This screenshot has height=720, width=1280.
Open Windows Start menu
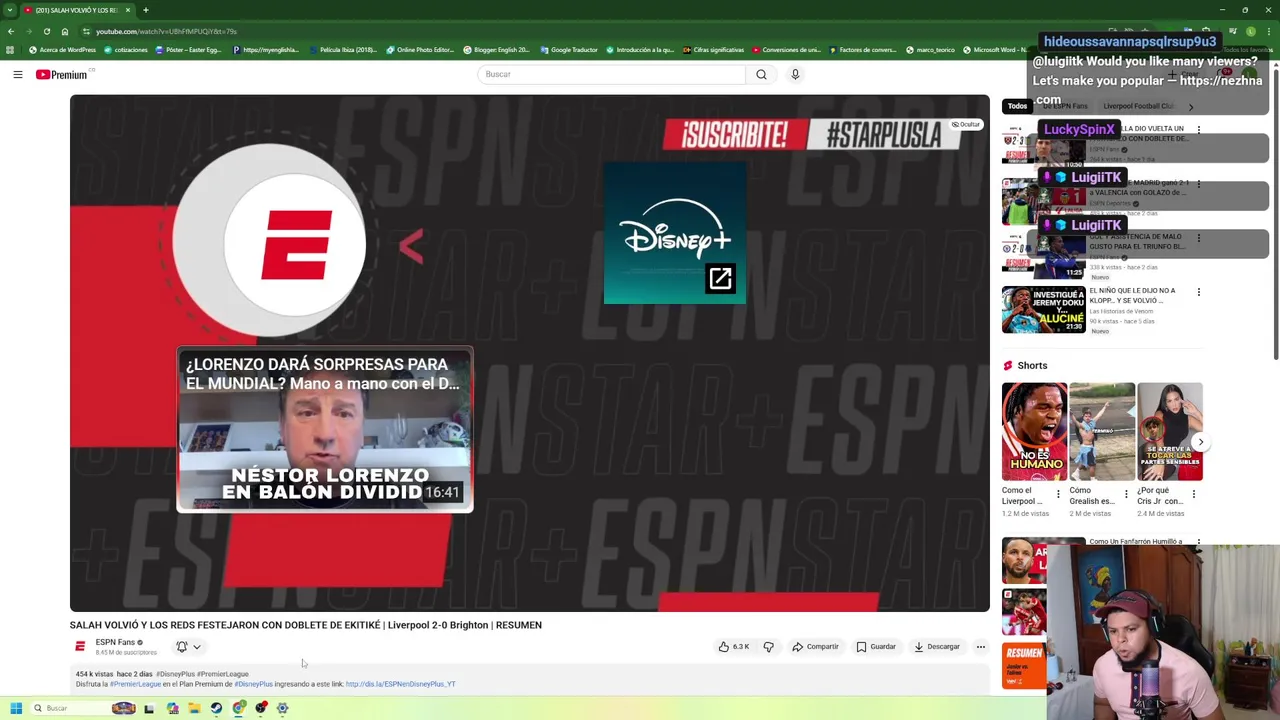click(16, 708)
